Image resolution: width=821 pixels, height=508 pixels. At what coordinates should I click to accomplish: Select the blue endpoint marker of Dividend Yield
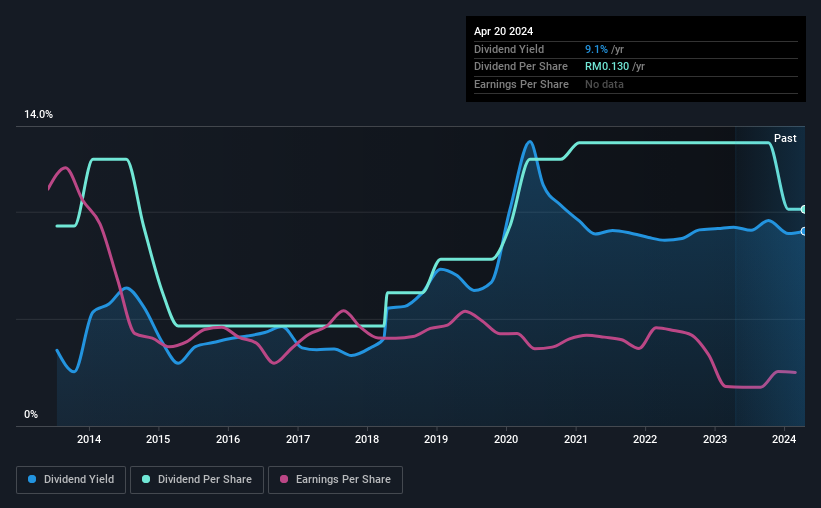coord(803,231)
